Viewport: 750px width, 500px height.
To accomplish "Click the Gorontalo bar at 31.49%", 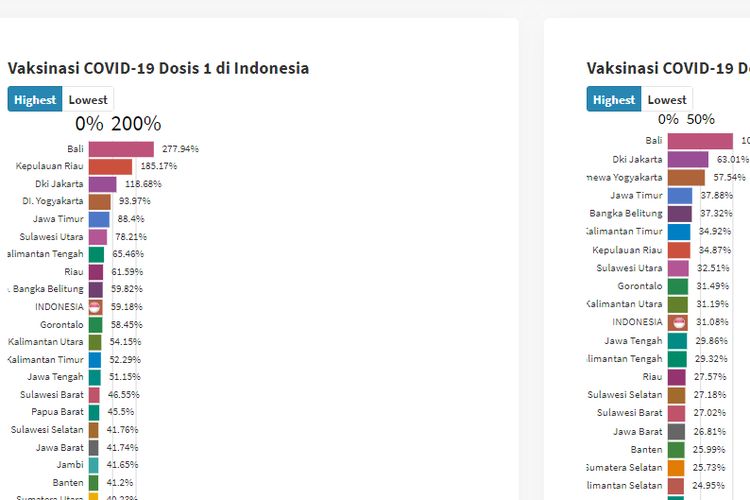I will [x=677, y=286].
